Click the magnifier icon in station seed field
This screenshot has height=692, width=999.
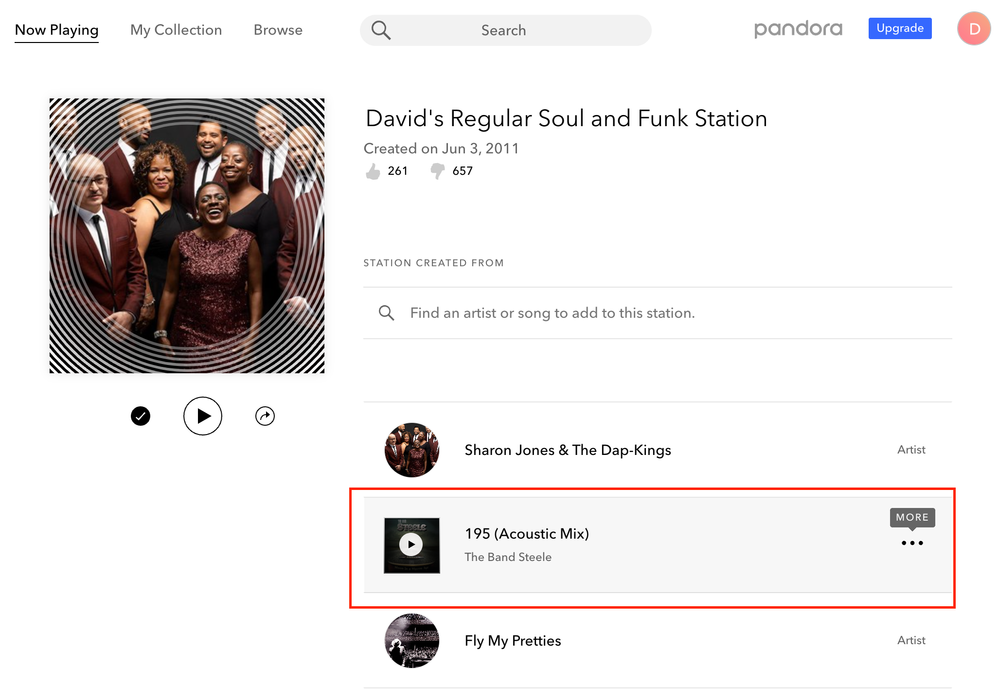pyautogui.click(x=387, y=313)
